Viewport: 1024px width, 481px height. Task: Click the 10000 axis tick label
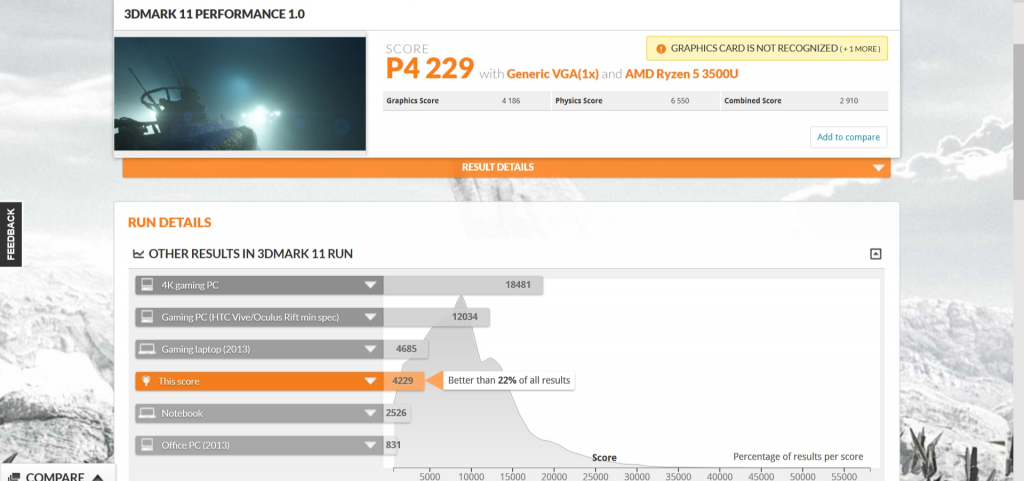471,476
